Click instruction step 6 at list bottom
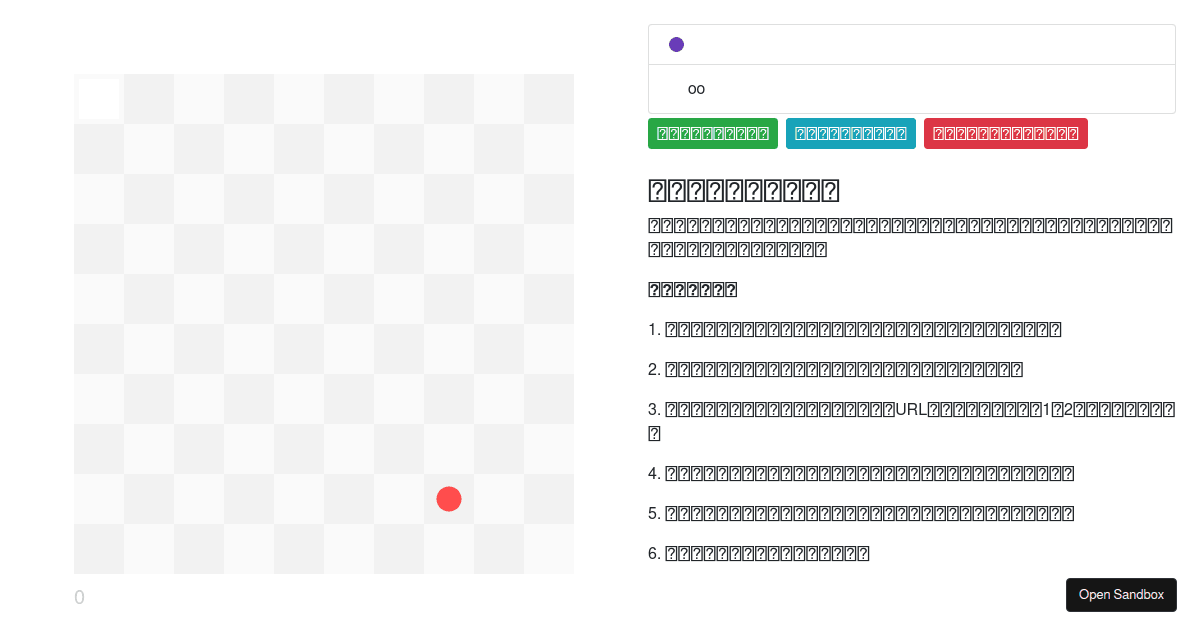The image size is (1200, 630). coord(760,552)
